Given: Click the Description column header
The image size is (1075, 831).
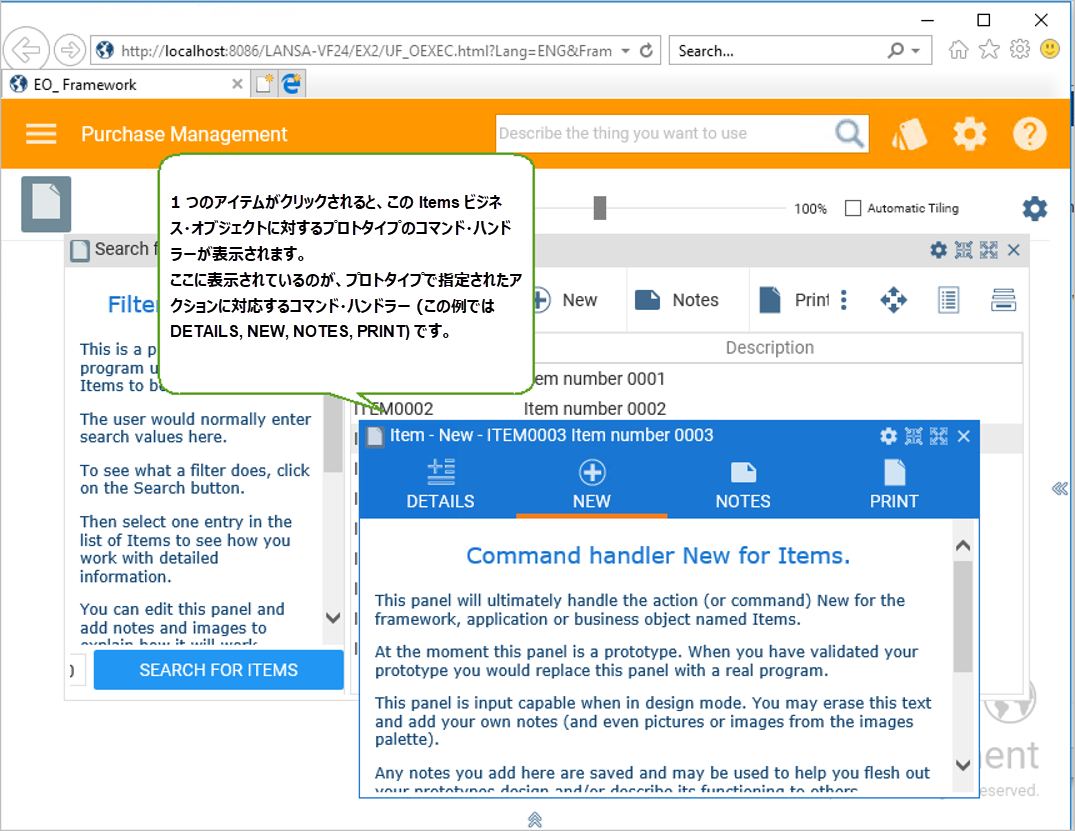Looking at the screenshot, I should click(770, 348).
